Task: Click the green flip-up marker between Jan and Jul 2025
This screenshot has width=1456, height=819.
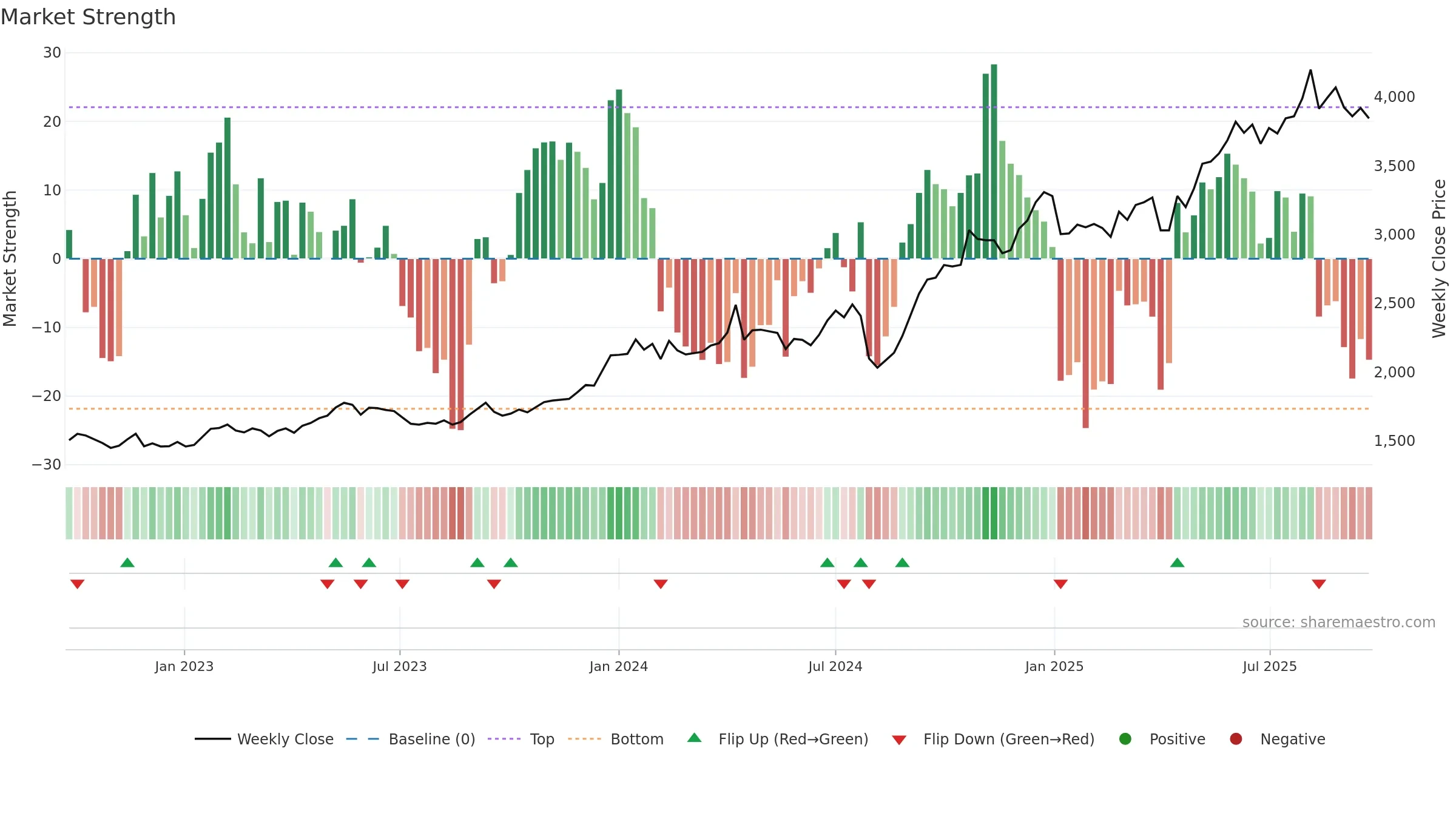Action: coord(1178,562)
